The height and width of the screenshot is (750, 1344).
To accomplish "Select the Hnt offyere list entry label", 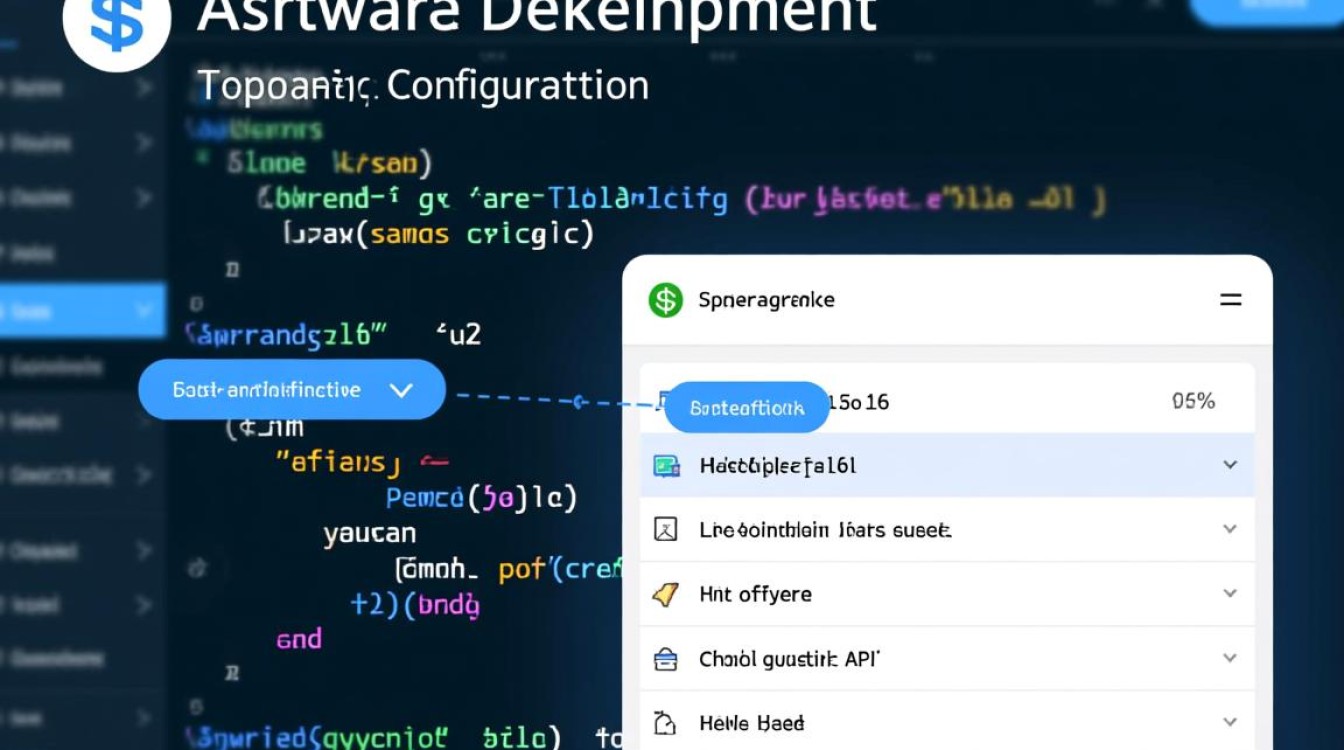I will point(755,595).
